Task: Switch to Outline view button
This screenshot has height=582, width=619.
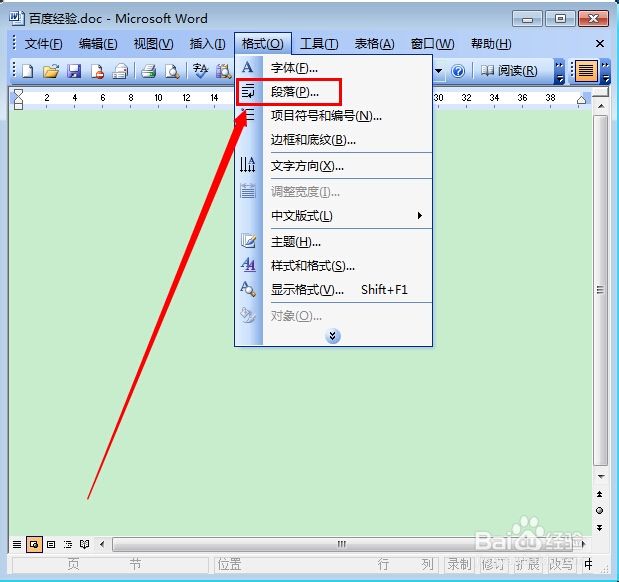Action: [x=68, y=544]
